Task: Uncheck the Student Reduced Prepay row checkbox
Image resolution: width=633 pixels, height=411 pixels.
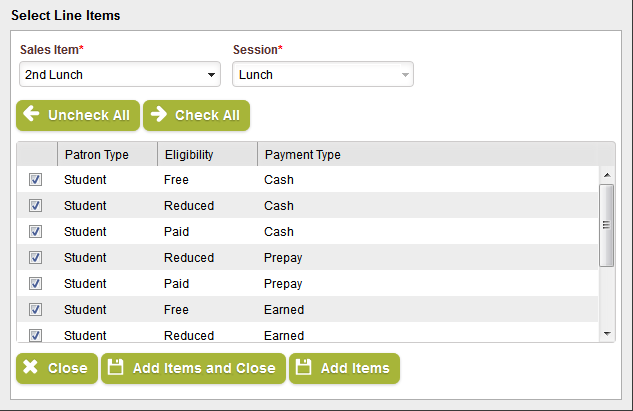Action: [36, 258]
